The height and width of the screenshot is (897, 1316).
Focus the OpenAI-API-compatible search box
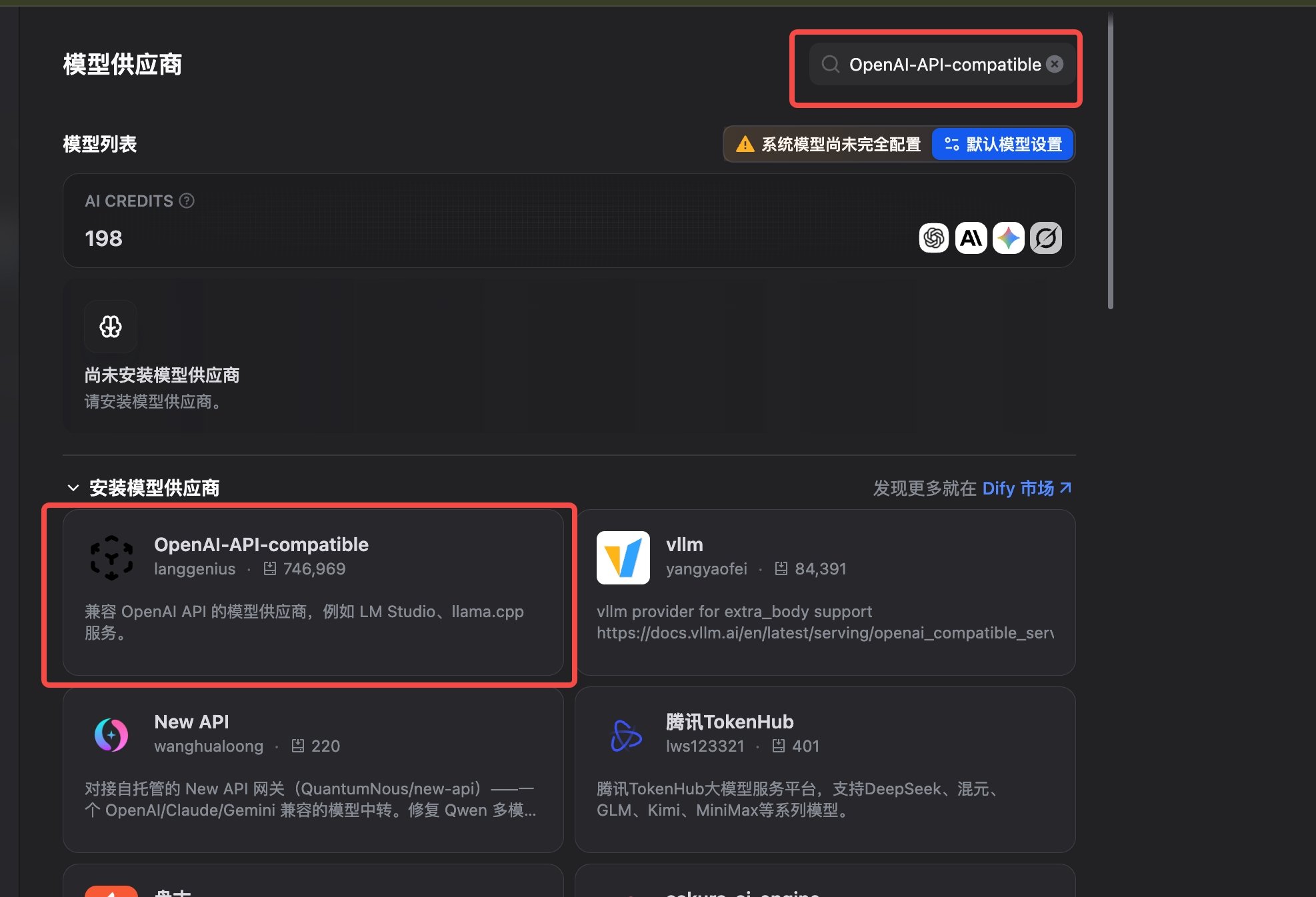(942, 65)
